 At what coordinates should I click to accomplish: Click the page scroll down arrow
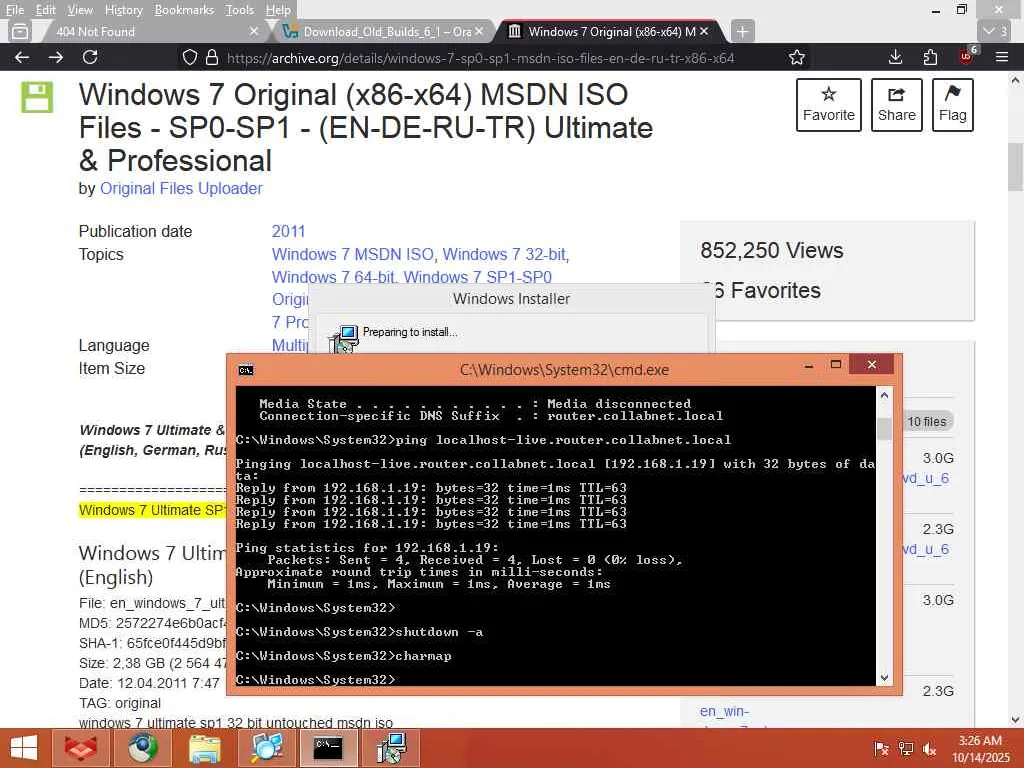pos(1015,720)
